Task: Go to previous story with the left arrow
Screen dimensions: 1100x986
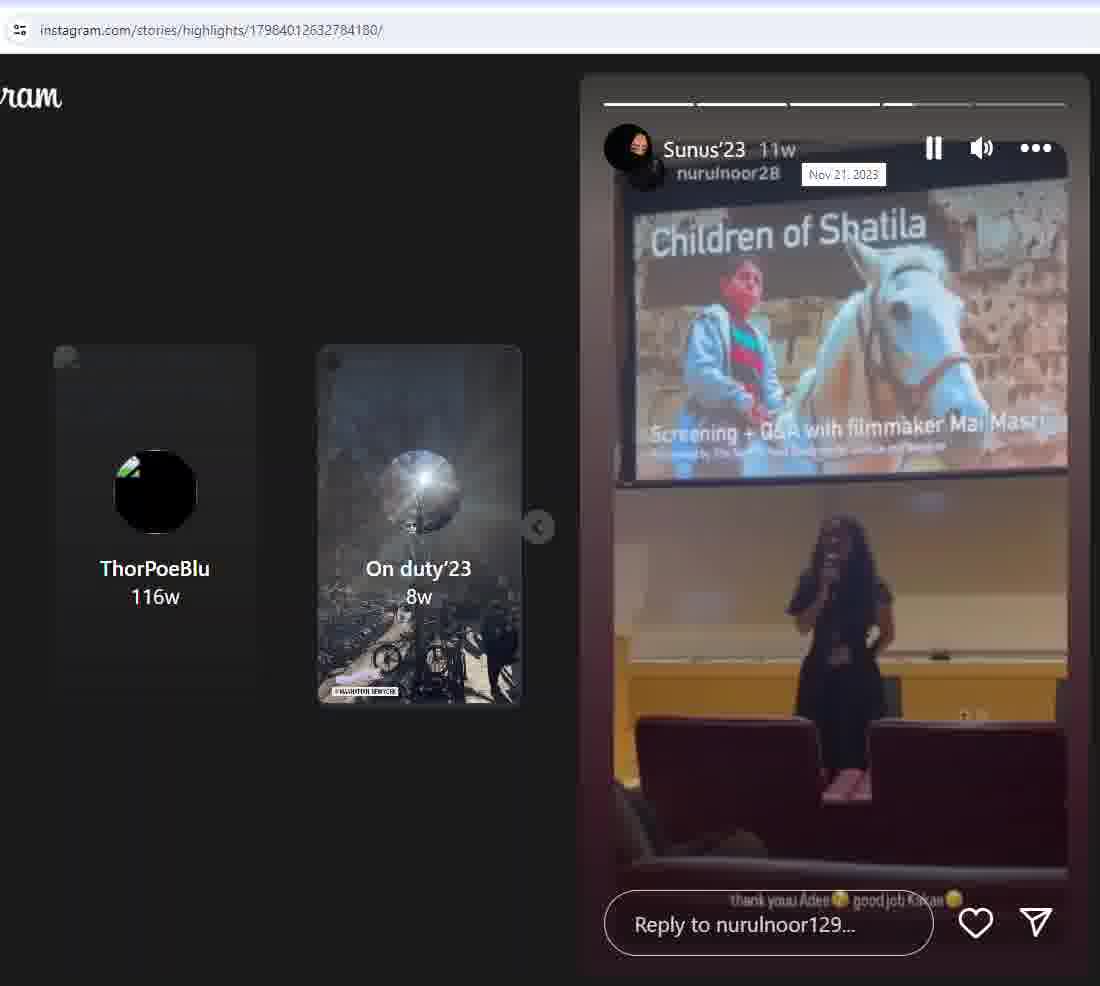Action: [539, 527]
